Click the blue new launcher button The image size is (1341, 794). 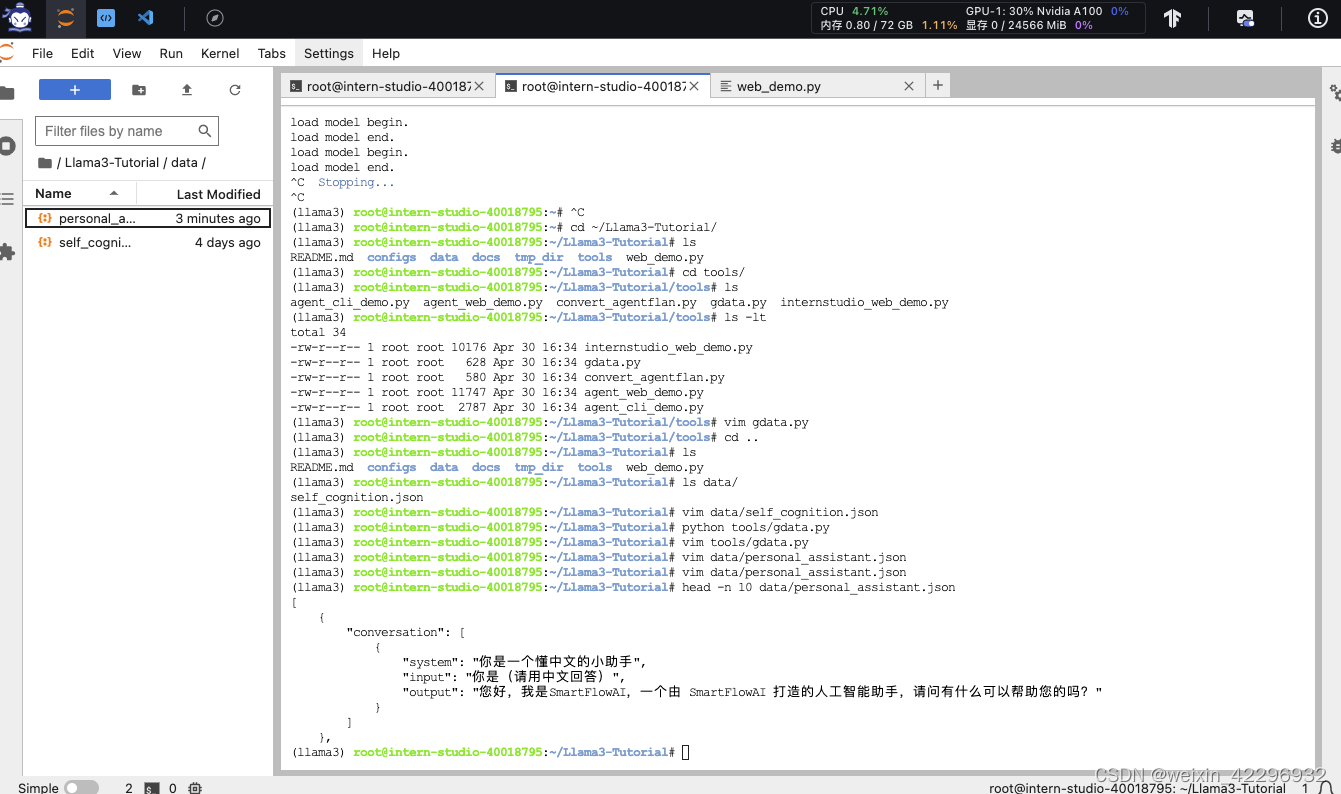(75, 90)
